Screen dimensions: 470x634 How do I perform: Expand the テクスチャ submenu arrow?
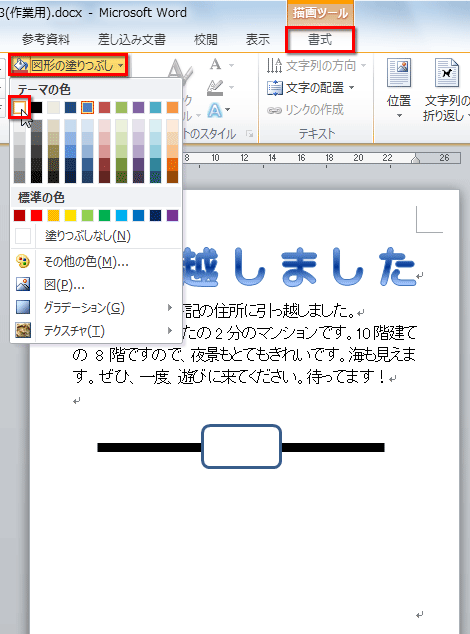[x=170, y=331]
